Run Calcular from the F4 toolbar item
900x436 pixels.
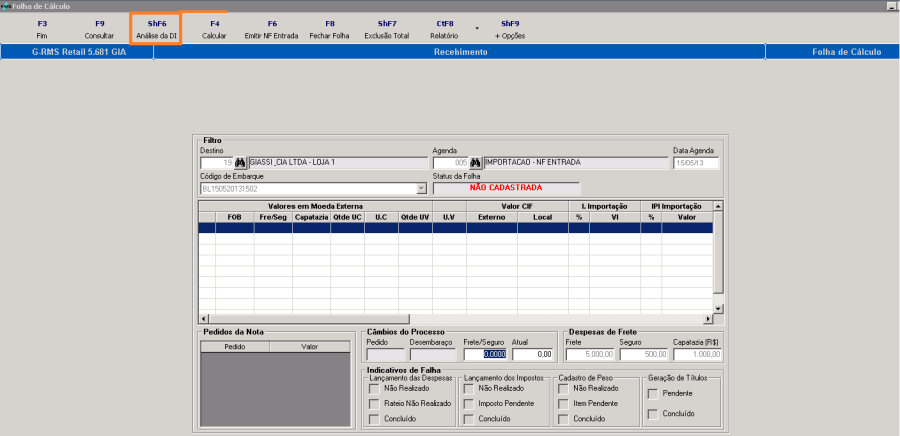tap(214, 30)
